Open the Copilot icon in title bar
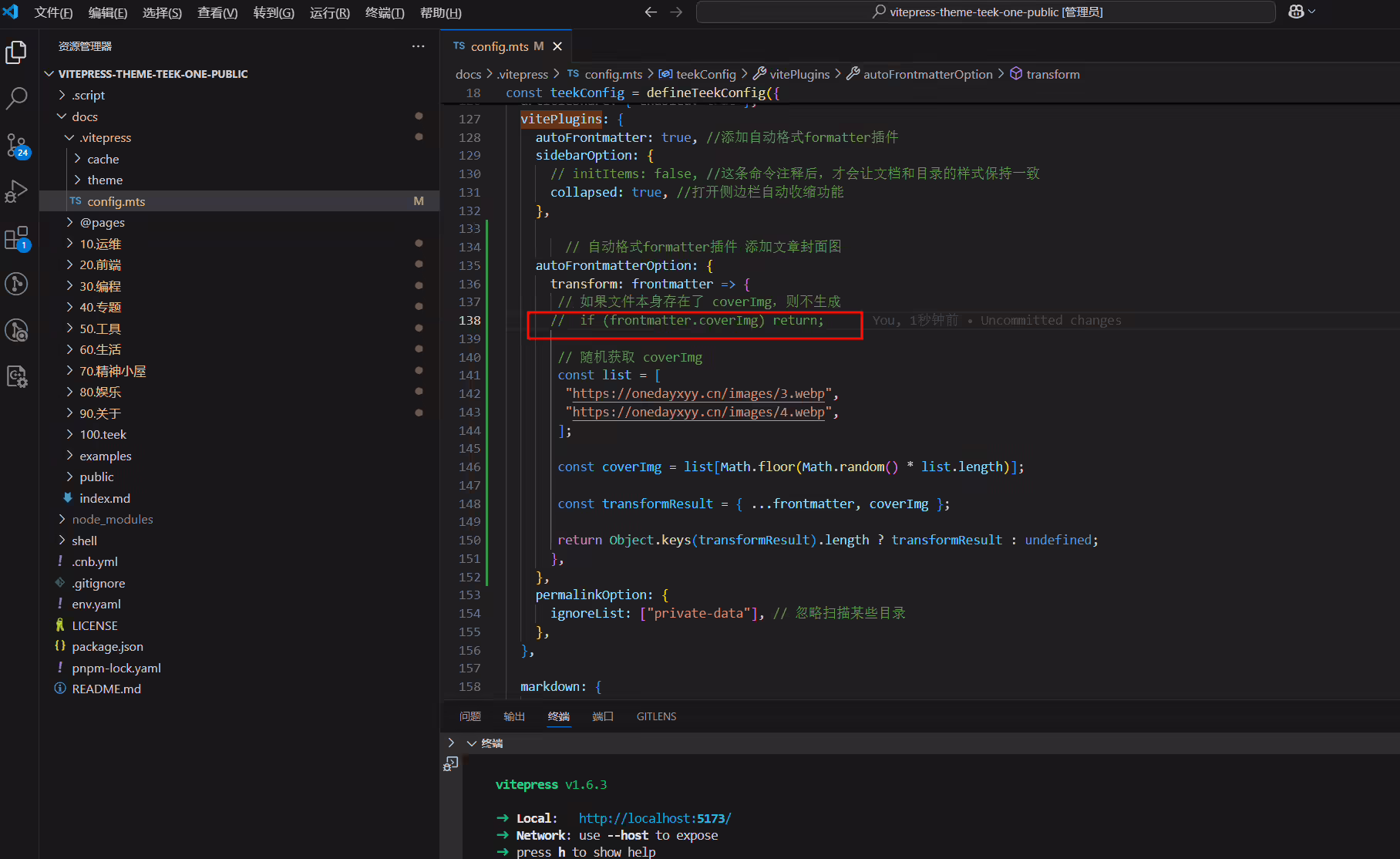The image size is (1400, 859). 1296,12
